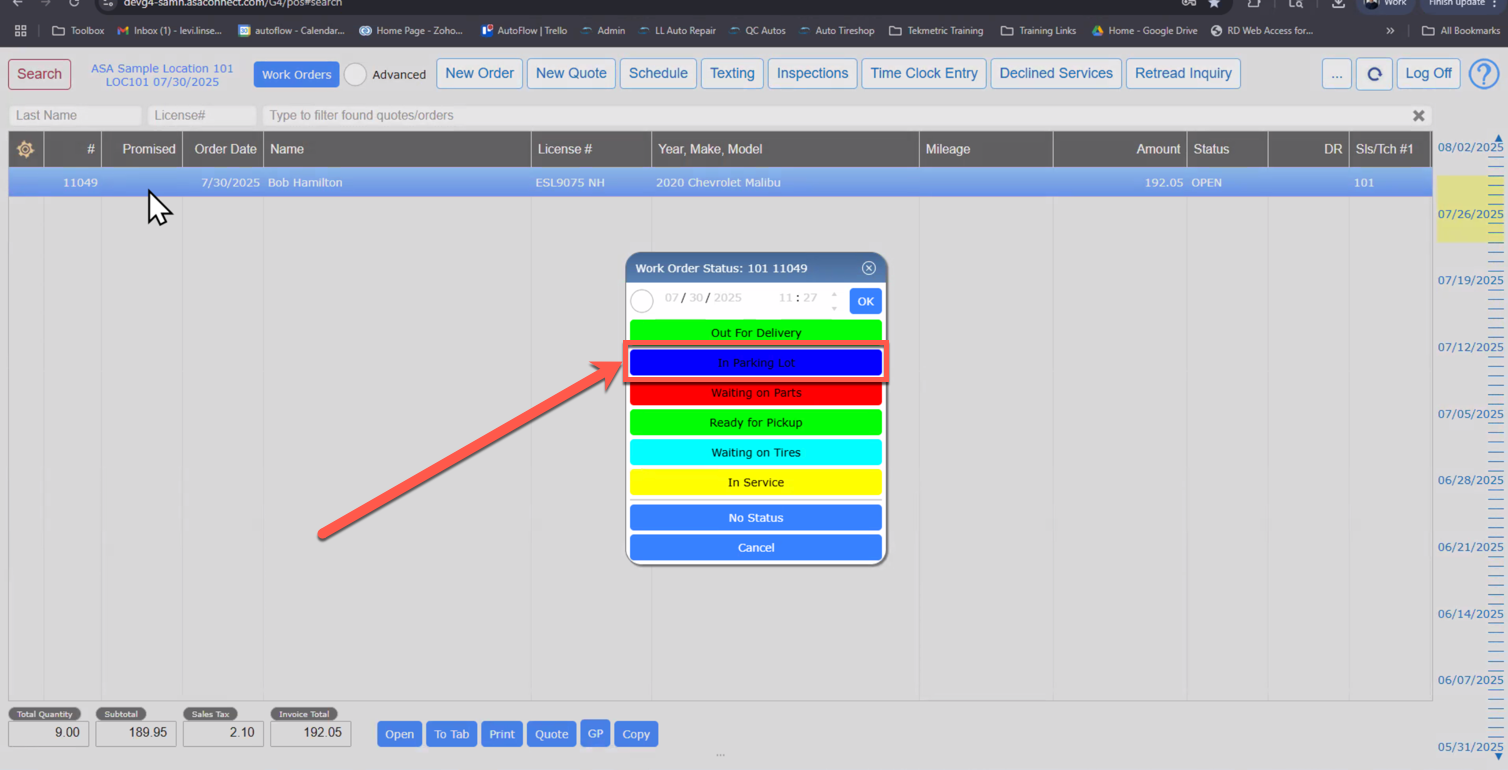Choose the Ready for Pickup status
Viewport: 1508px width, 770px height.
pos(756,423)
